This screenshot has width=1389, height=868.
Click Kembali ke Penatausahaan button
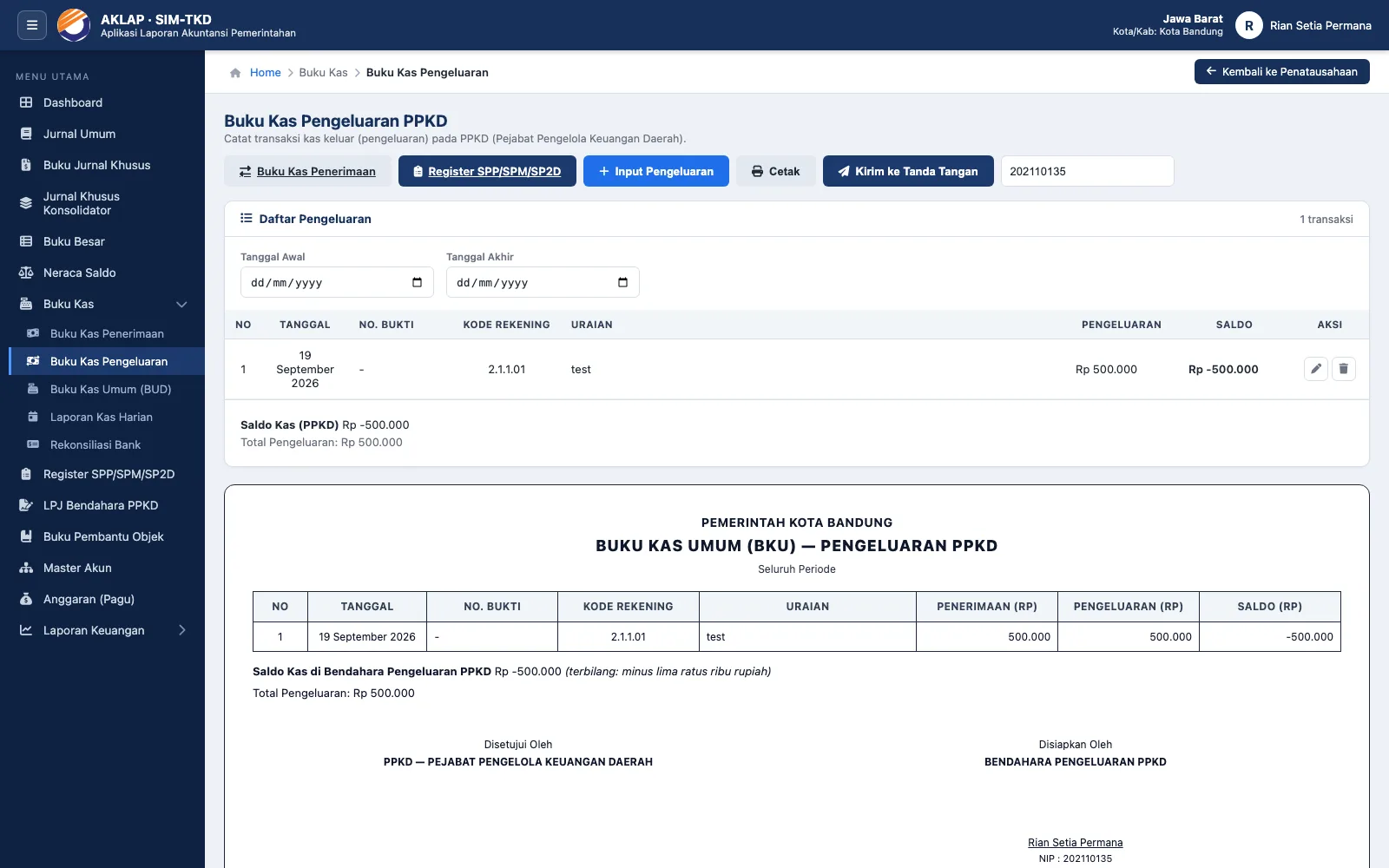coord(1282,72)
